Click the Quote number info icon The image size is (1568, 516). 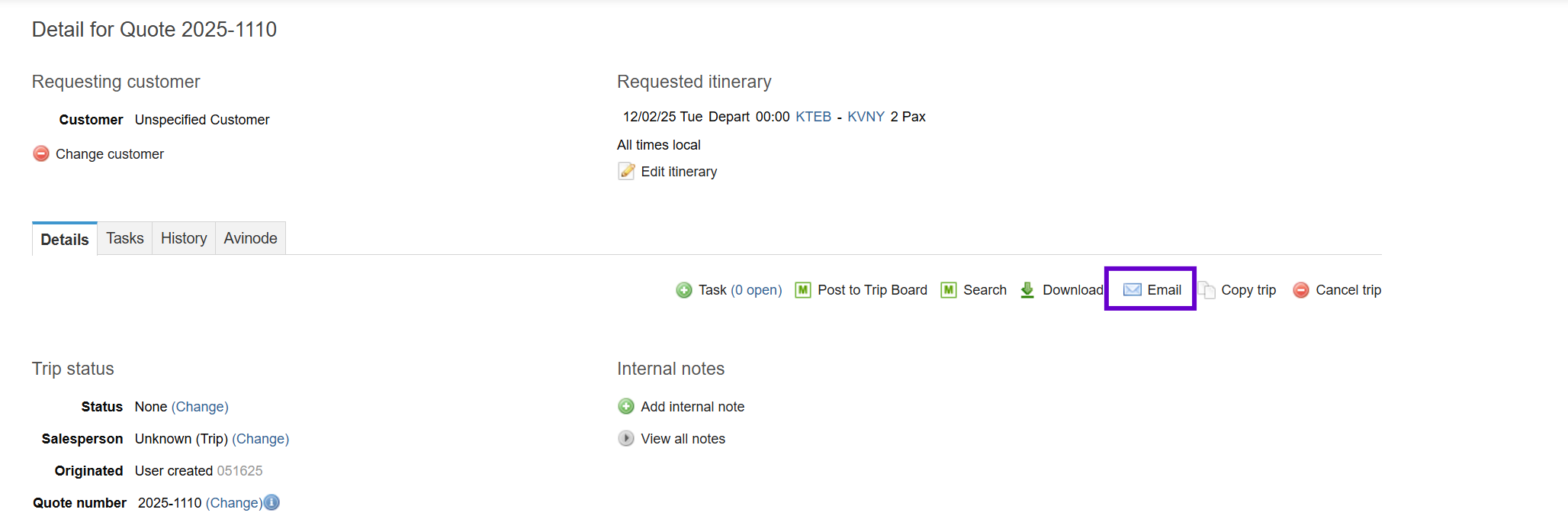(272, 502)
